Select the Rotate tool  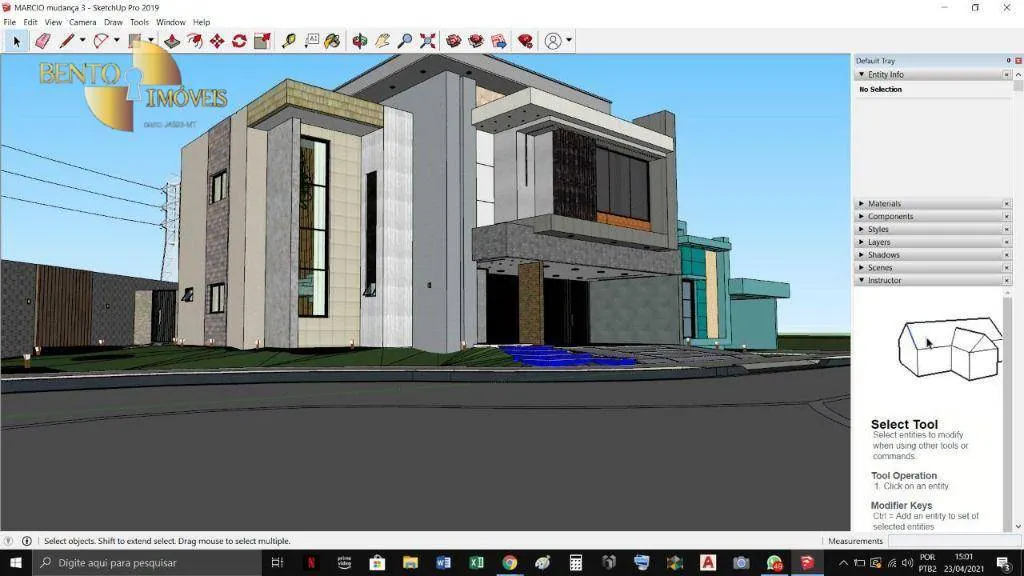[x=239, y=41]
